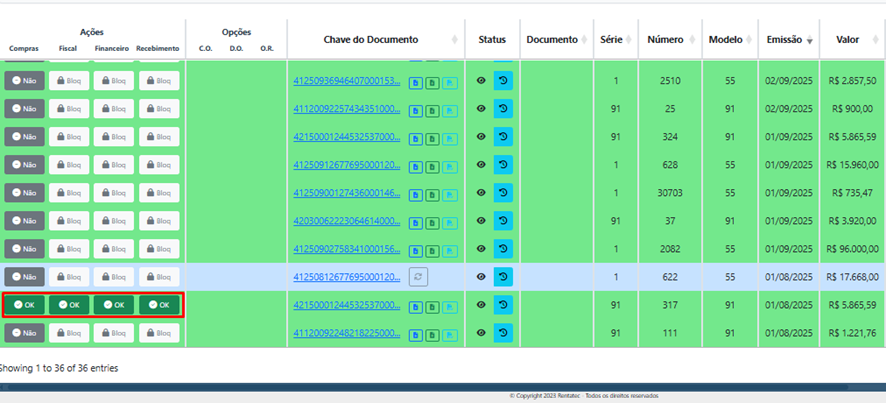
Task: Click the Compras OK button in highlighted row
Action: pos(24,305)
